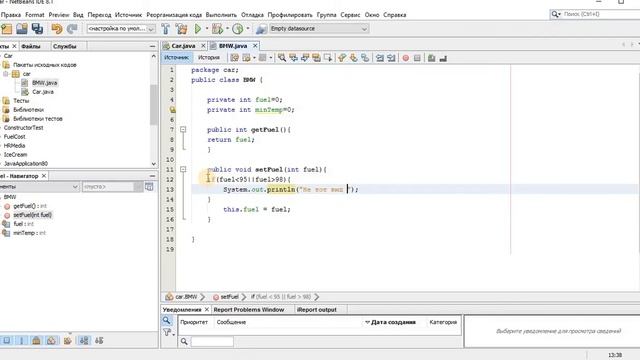Collapse getFuel method fold at line 7

point(183,129)
